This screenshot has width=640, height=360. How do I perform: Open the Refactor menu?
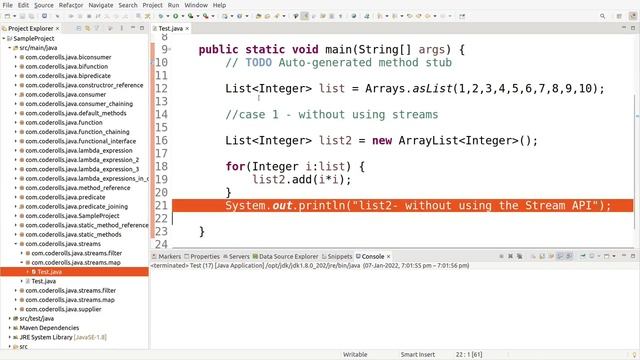71,5
